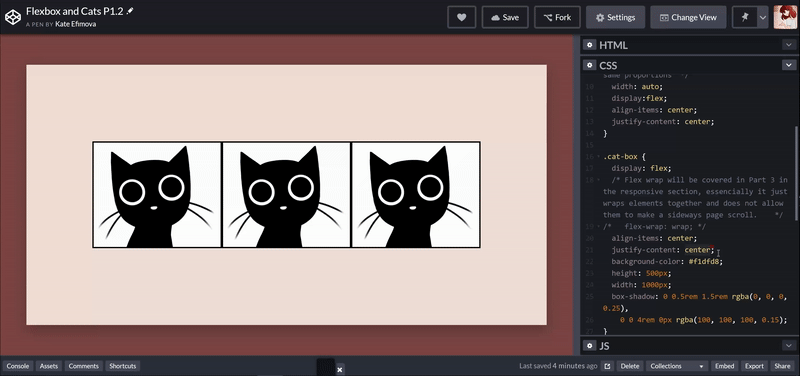
Task: Visit Kate Efimova's profile link
Action: tap(76, 24)
